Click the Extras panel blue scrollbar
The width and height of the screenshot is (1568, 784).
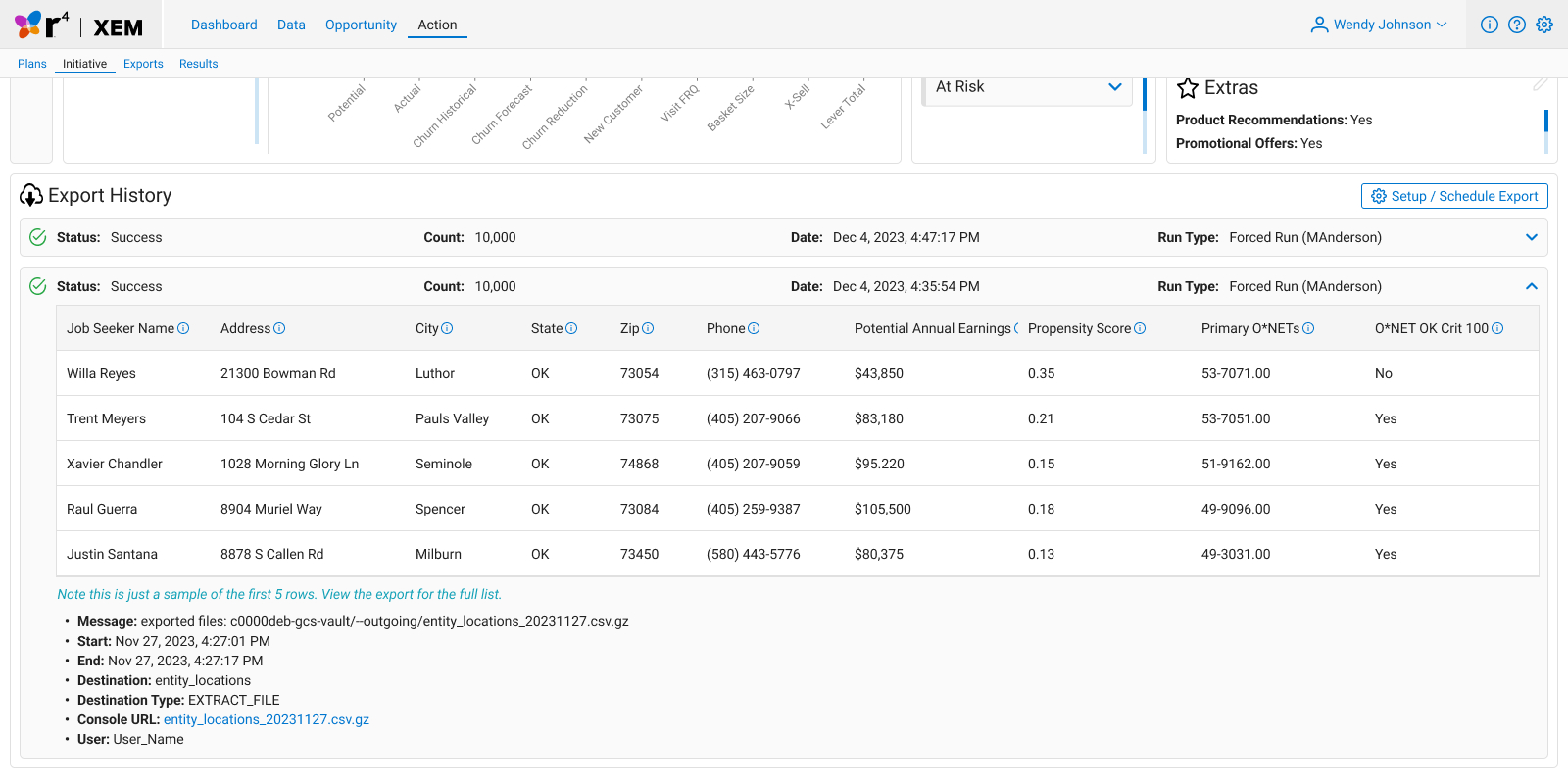(1546, 121)
